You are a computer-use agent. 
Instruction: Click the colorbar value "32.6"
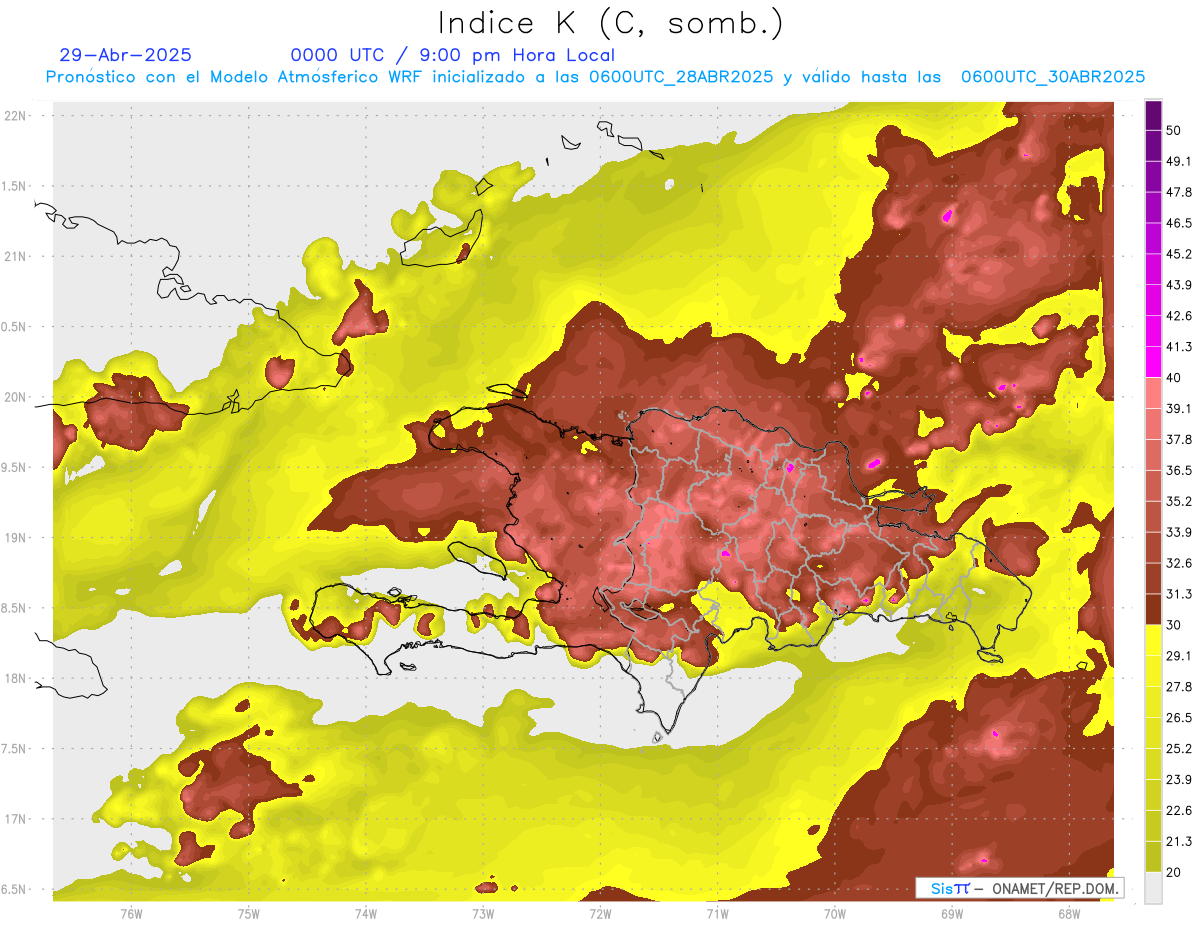point(1178,563)
